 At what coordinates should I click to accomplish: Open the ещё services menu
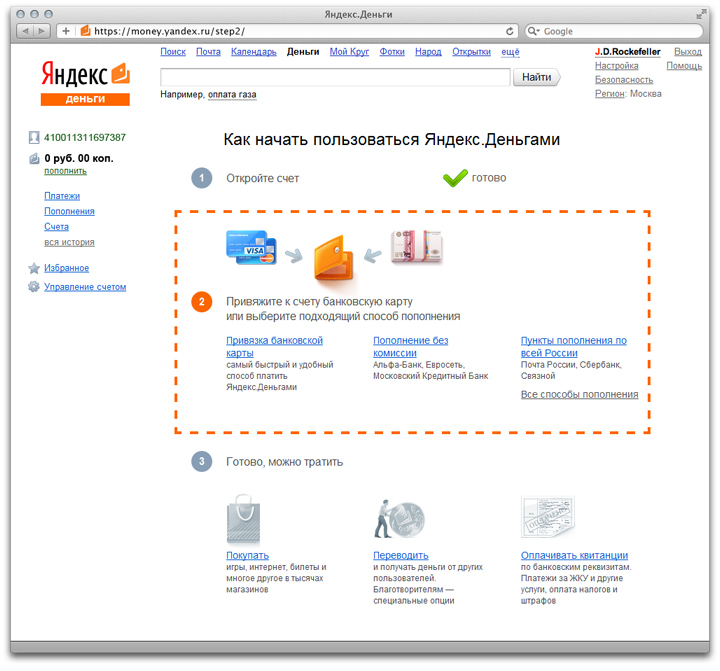510,51
